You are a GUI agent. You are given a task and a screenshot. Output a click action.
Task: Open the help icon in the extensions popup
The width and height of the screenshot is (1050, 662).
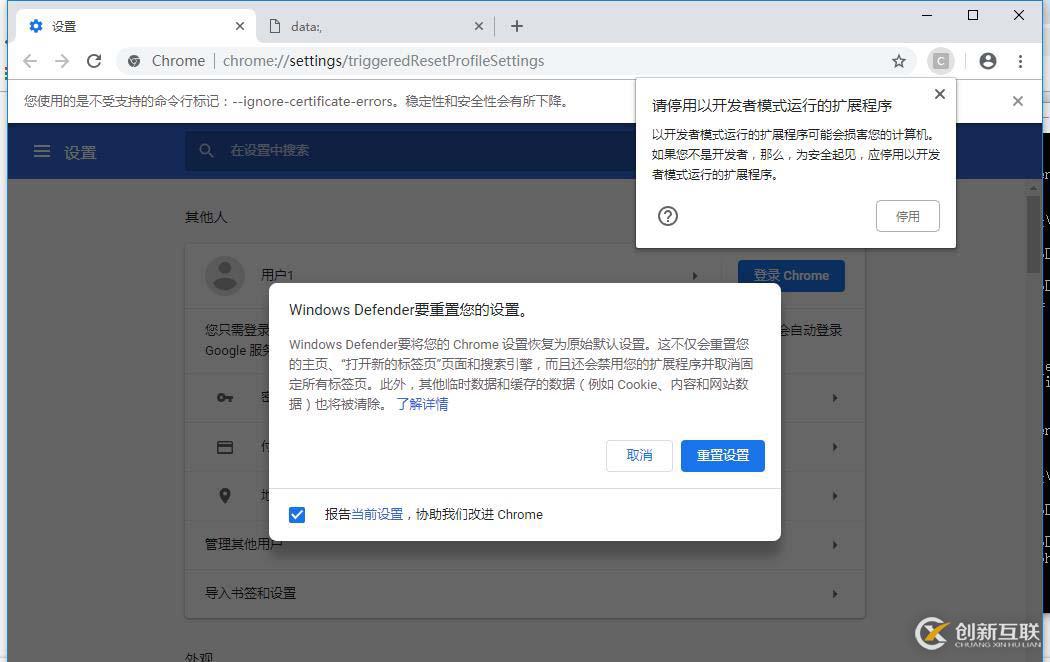[x=668, y=216]
